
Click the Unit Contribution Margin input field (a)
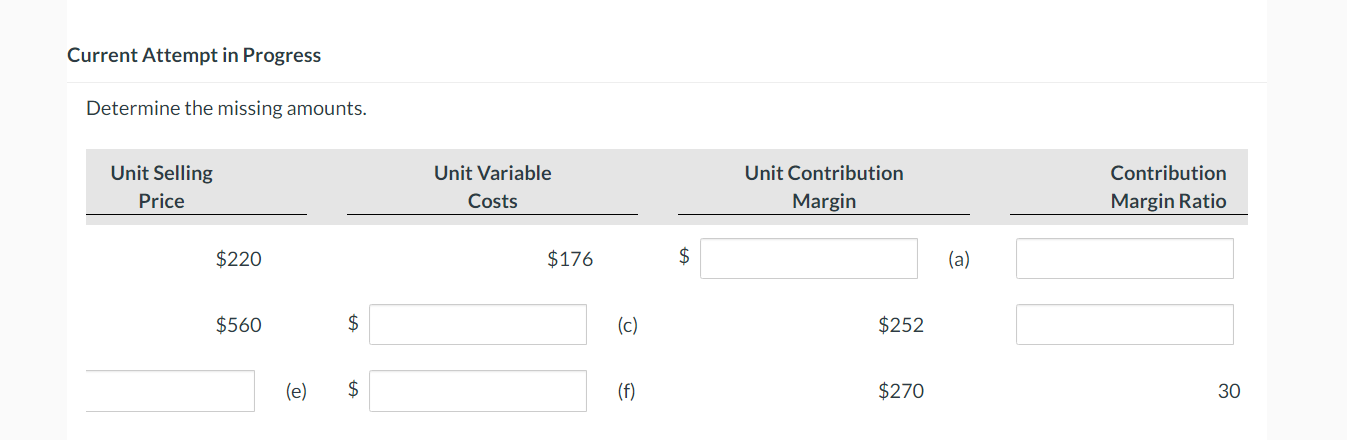tap(808, 259)
